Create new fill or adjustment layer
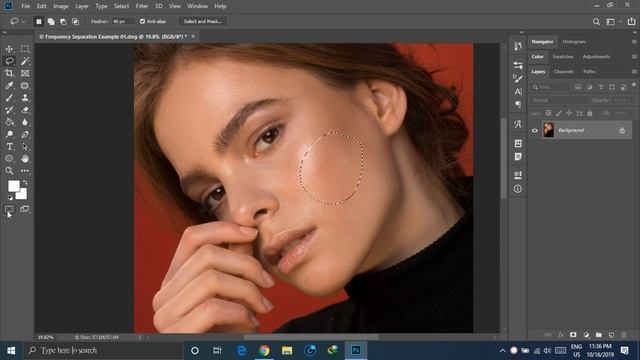This screenshot has height=360, width=640. pos(586,335)
